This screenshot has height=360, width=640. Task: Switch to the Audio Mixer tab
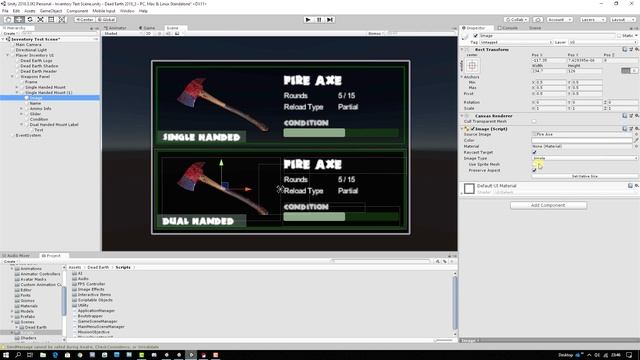(16, 256)
